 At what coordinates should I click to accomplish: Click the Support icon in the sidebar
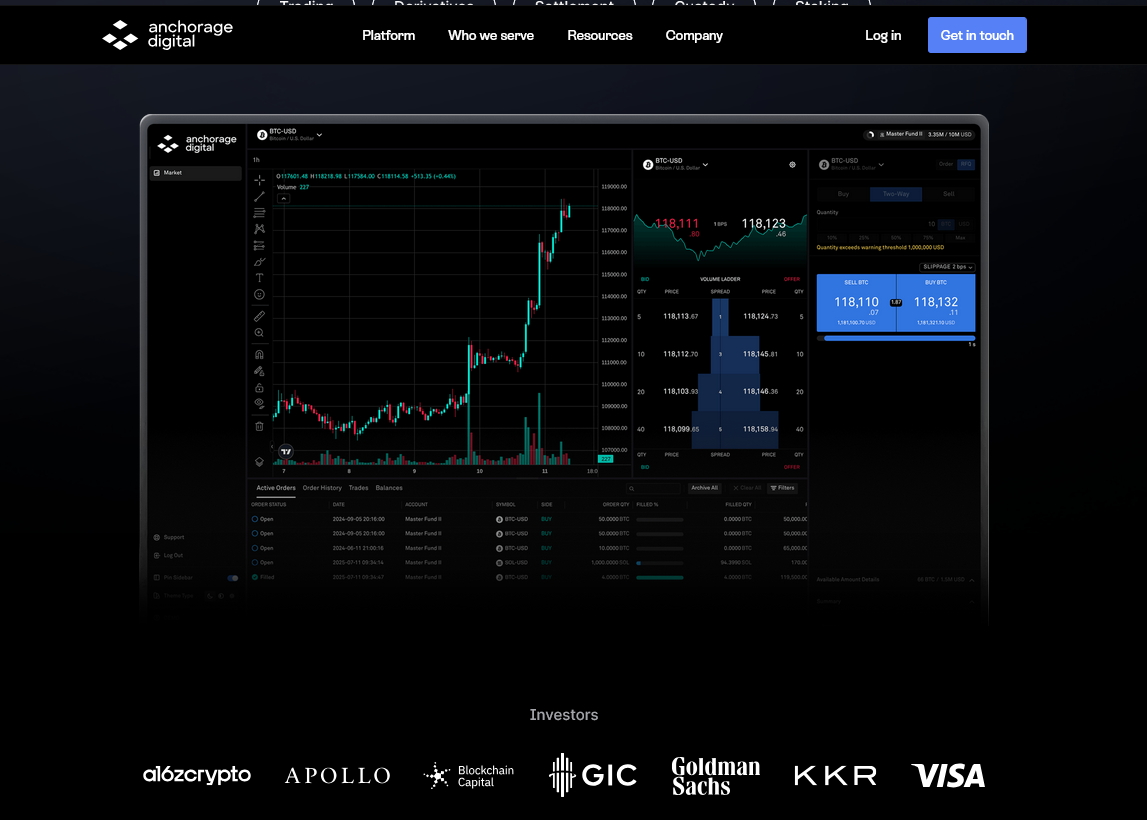click(x=157, y=537)
